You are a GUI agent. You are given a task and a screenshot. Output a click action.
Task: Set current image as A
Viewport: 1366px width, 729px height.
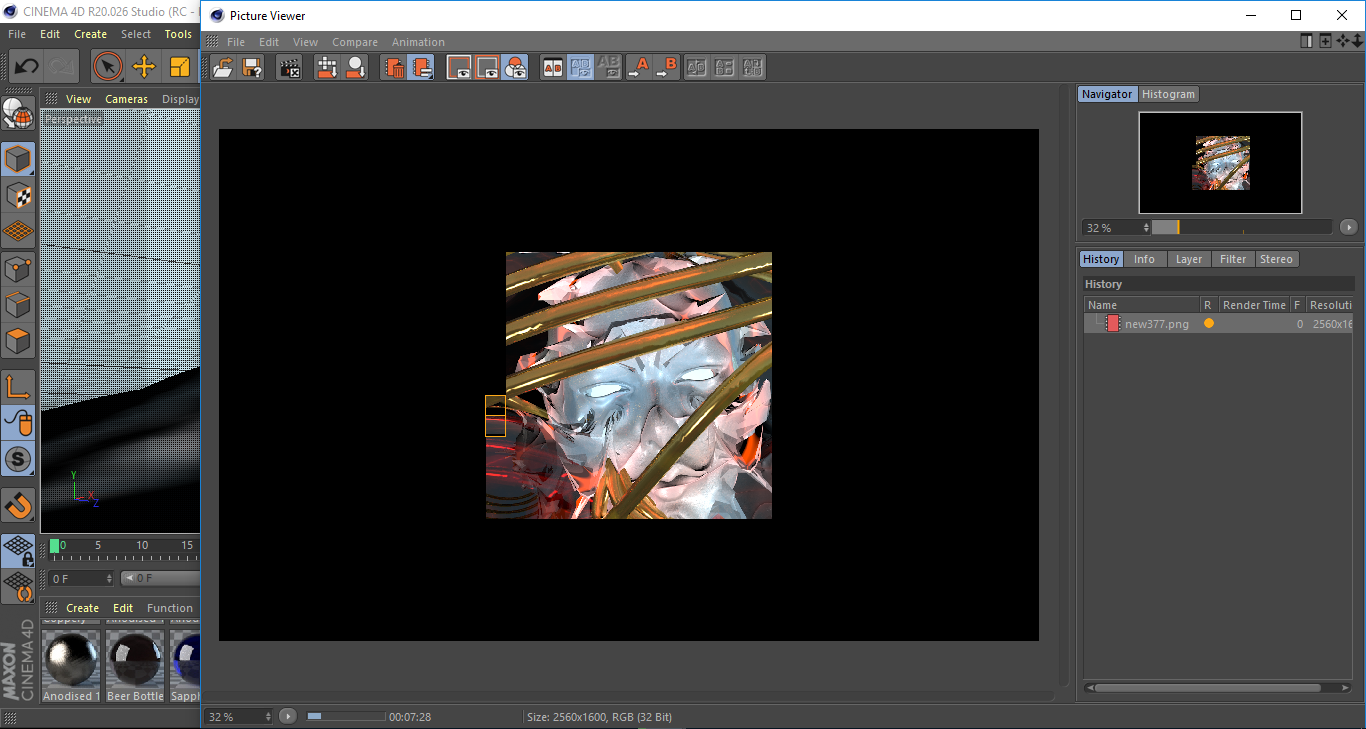(x=638, y=67)
